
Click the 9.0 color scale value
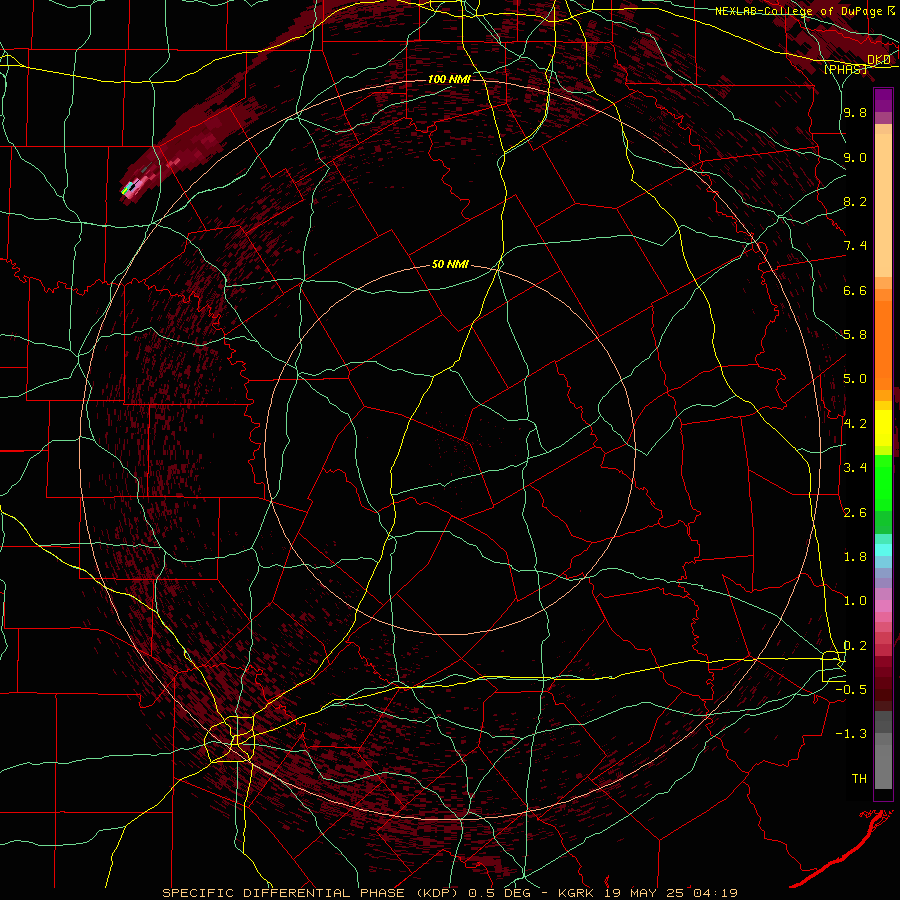855,157
